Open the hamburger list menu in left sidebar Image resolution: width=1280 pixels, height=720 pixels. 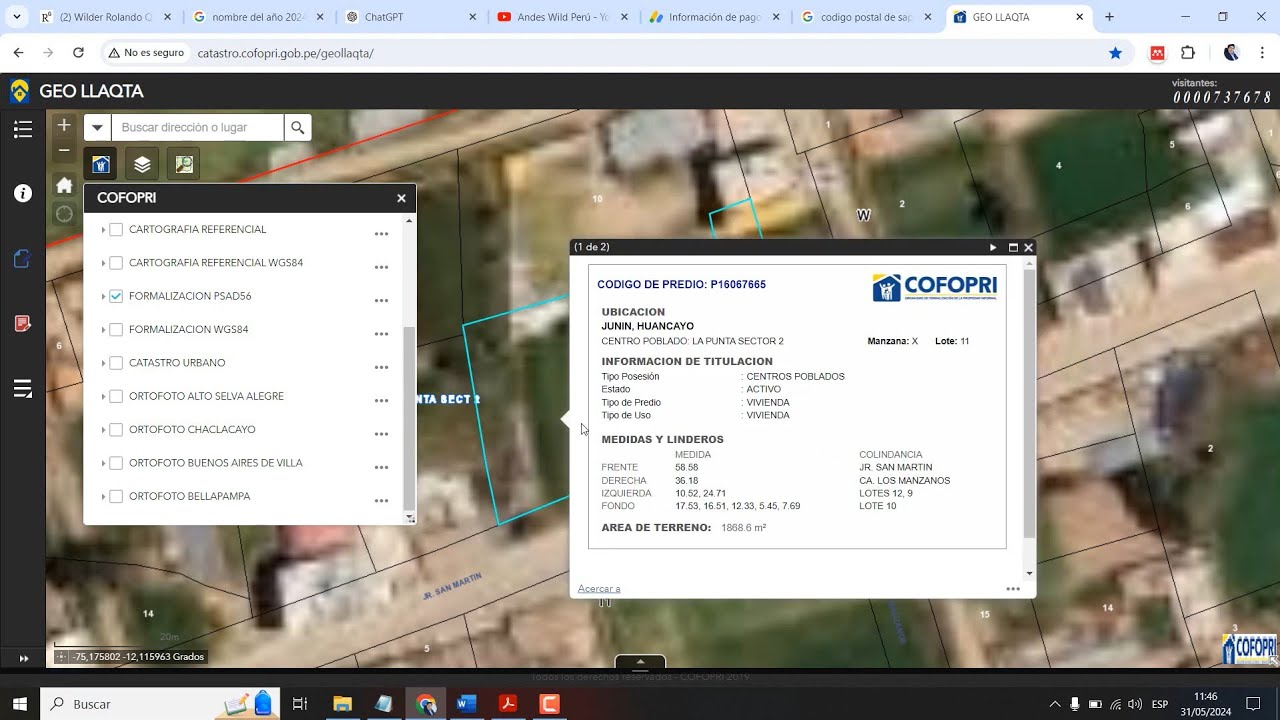click(23, 129)
